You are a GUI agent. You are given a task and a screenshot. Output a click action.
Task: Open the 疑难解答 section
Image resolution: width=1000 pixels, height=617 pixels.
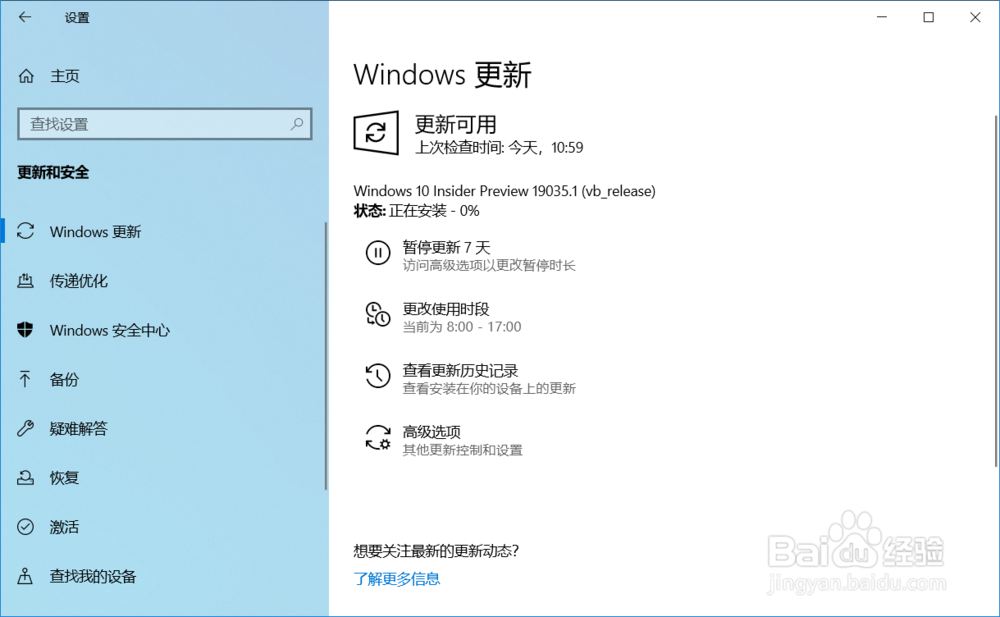click(x=77, y=428)
